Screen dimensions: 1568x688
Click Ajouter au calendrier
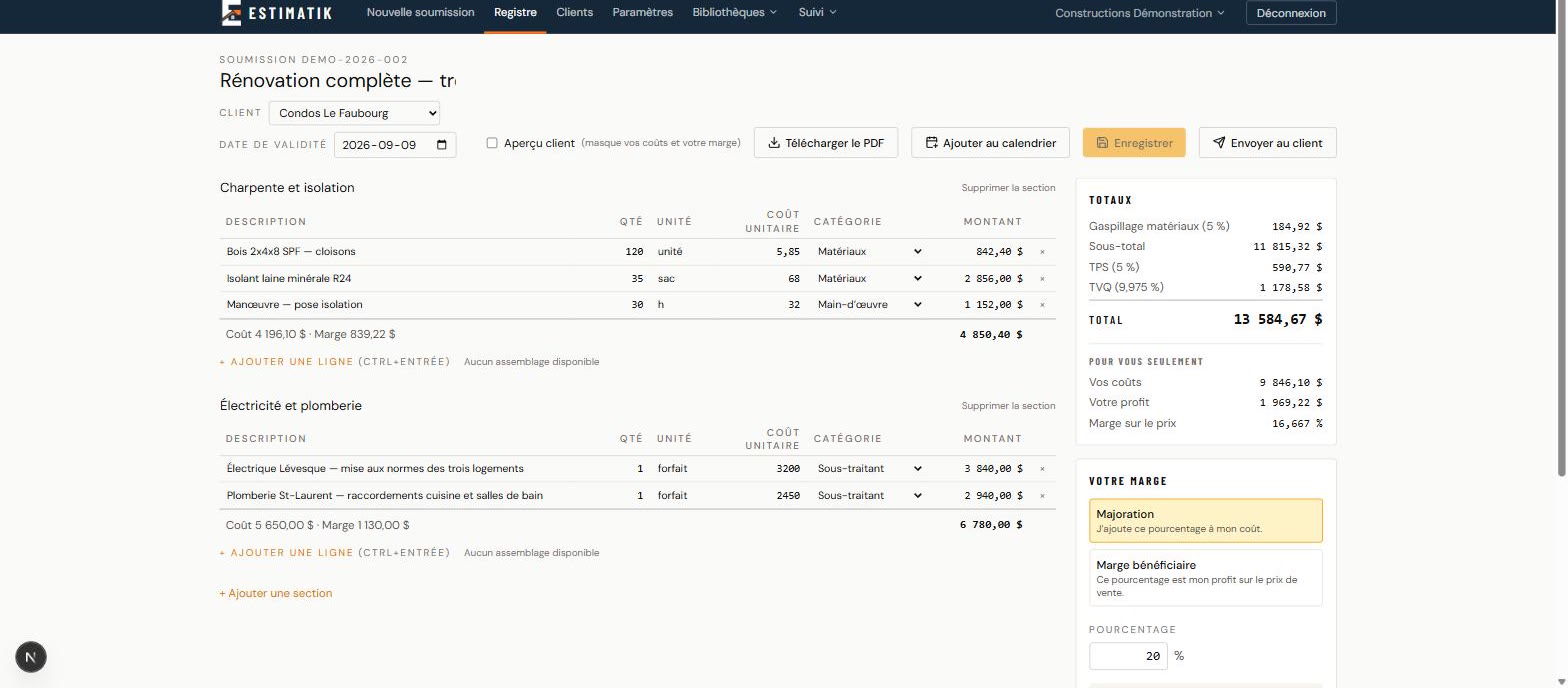[x=990, y=143]
